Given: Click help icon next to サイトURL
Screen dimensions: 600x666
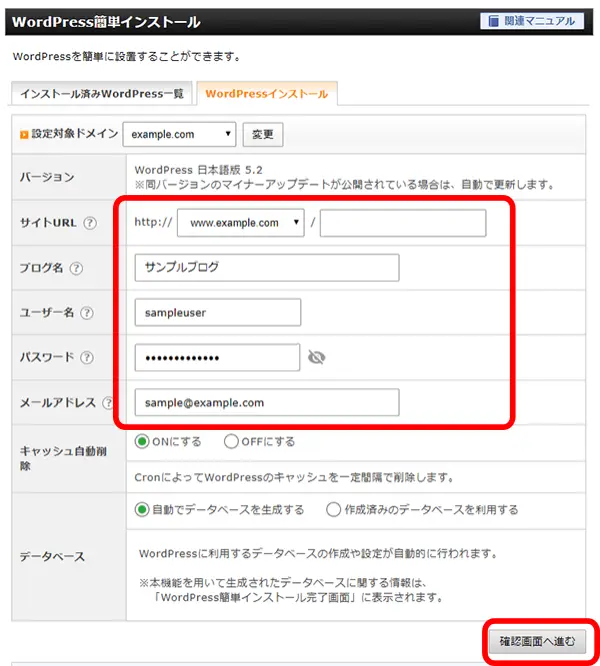Looking at the screenshot, I should coord(90,223).
